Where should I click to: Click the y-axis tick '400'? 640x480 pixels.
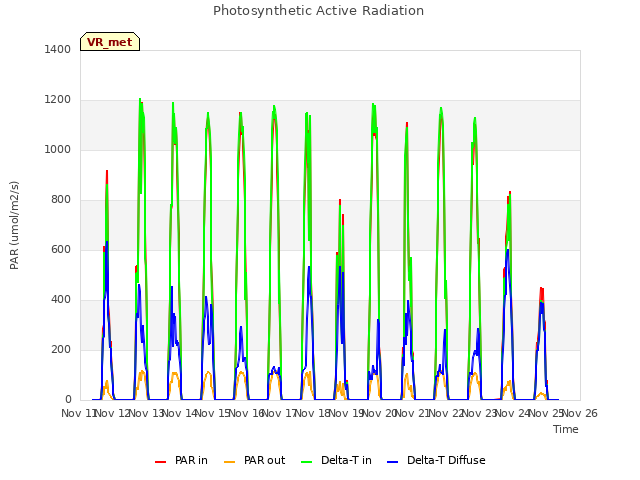[61, 300]
